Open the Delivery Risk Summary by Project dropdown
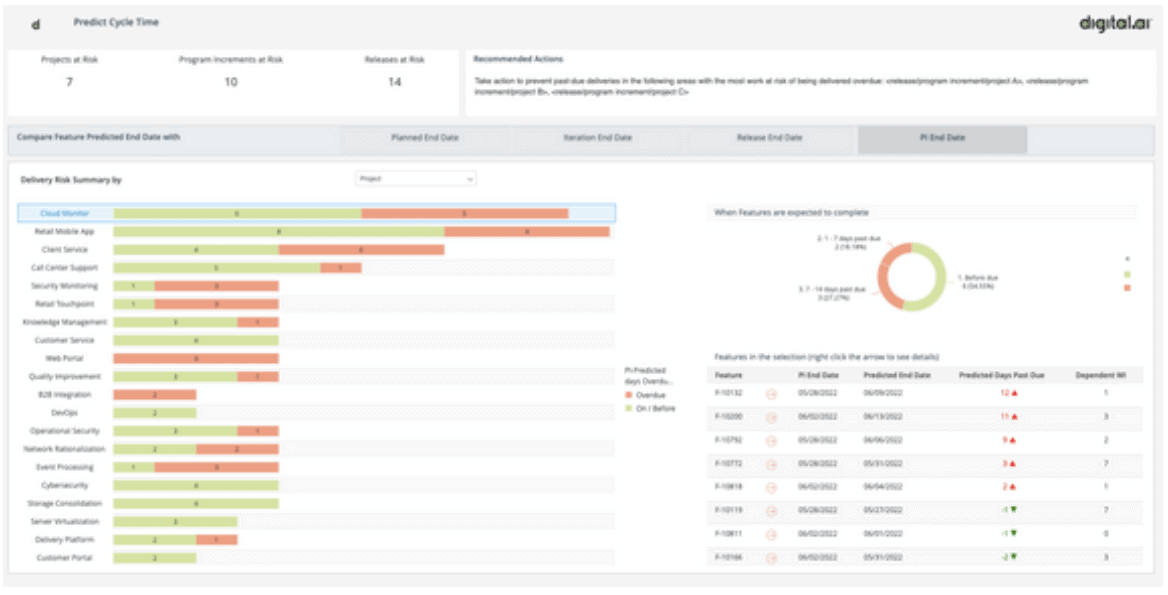 tap(416, 179)
